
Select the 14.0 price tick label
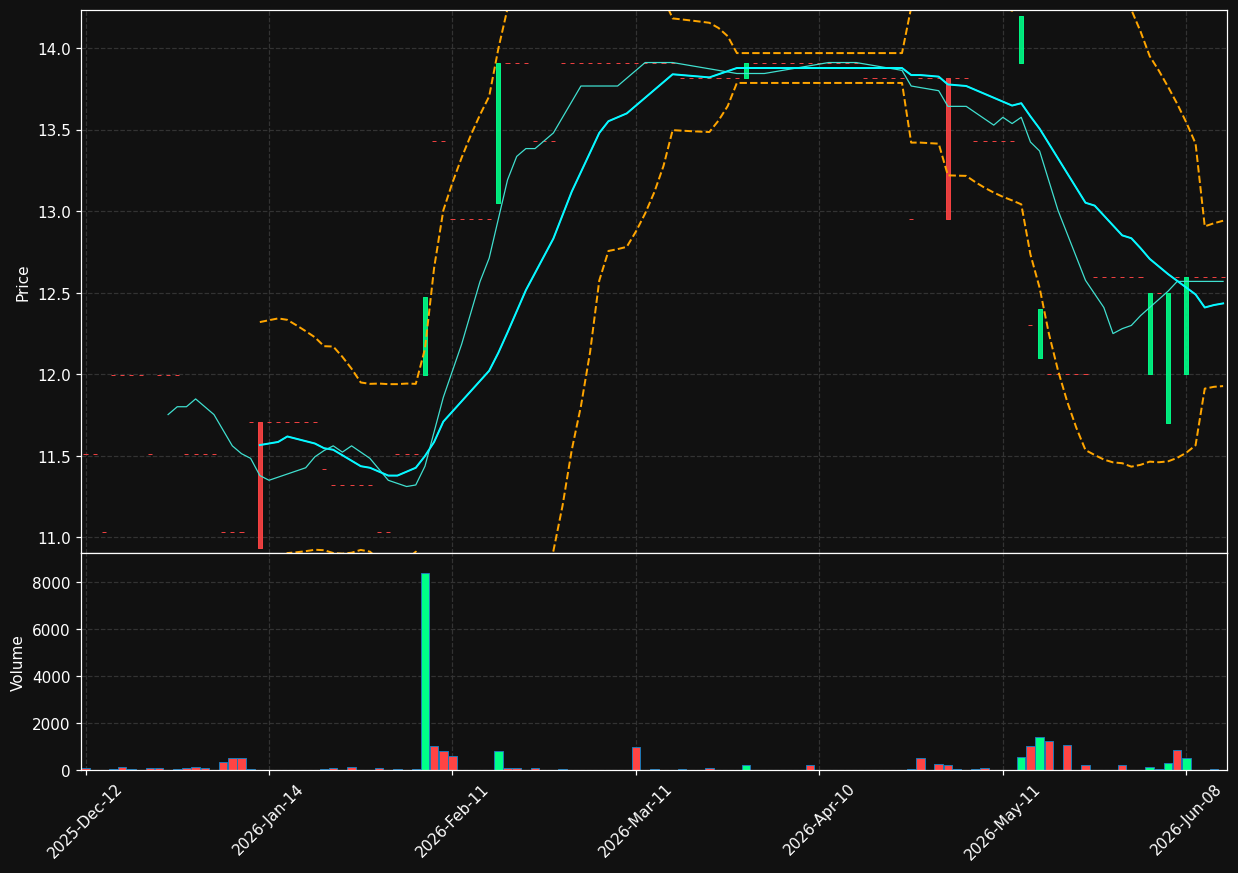tap(54, 49)
